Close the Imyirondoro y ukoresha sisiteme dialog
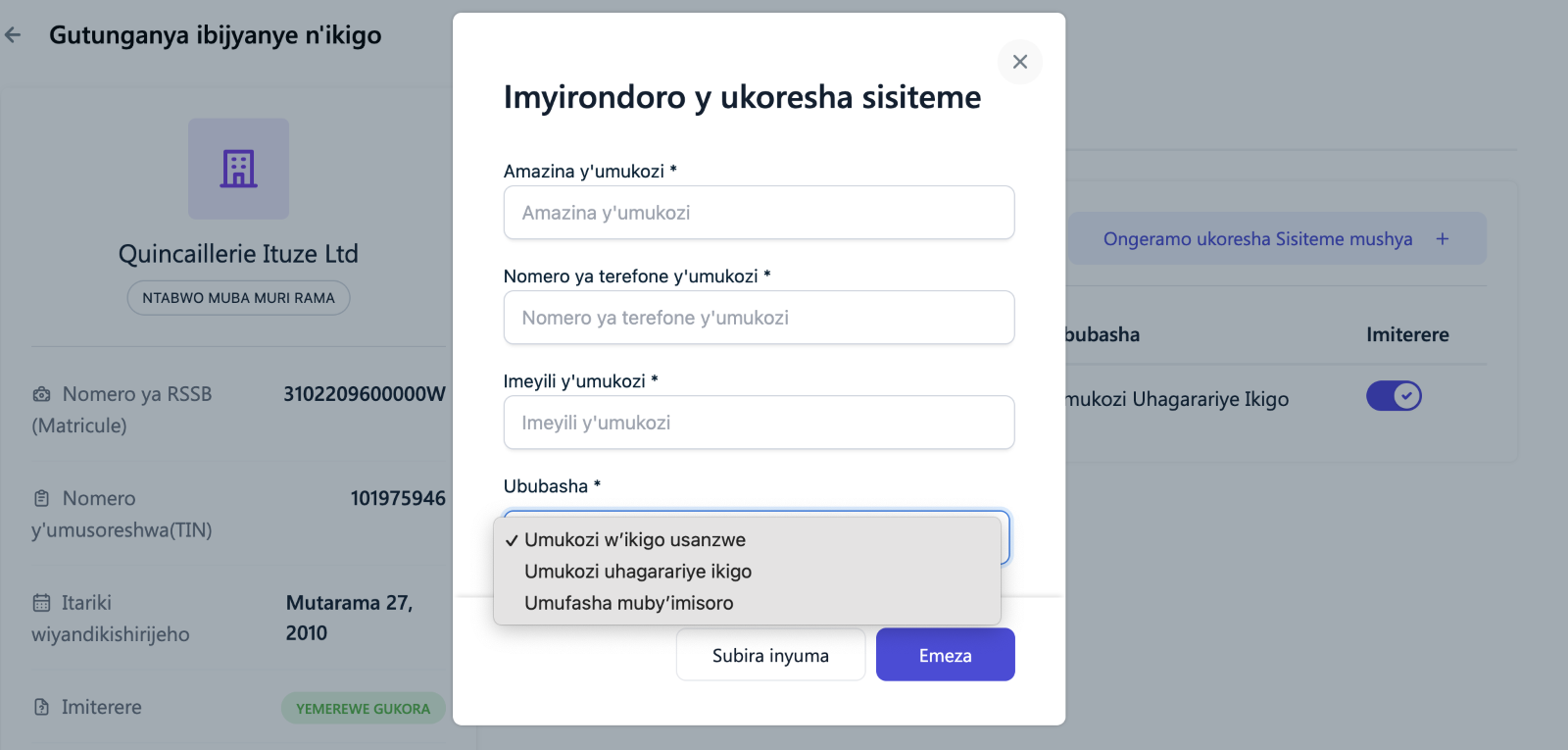 [1019, 62]
